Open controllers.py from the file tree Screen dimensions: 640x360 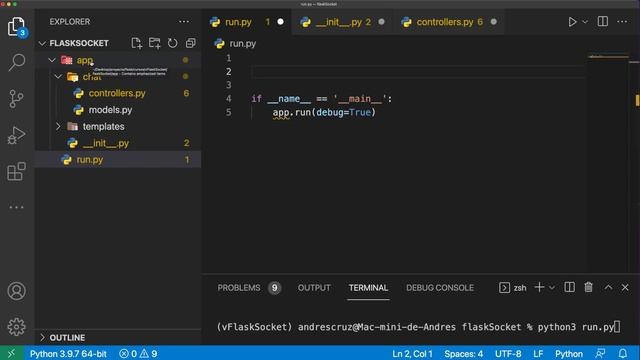coord(118,93)
